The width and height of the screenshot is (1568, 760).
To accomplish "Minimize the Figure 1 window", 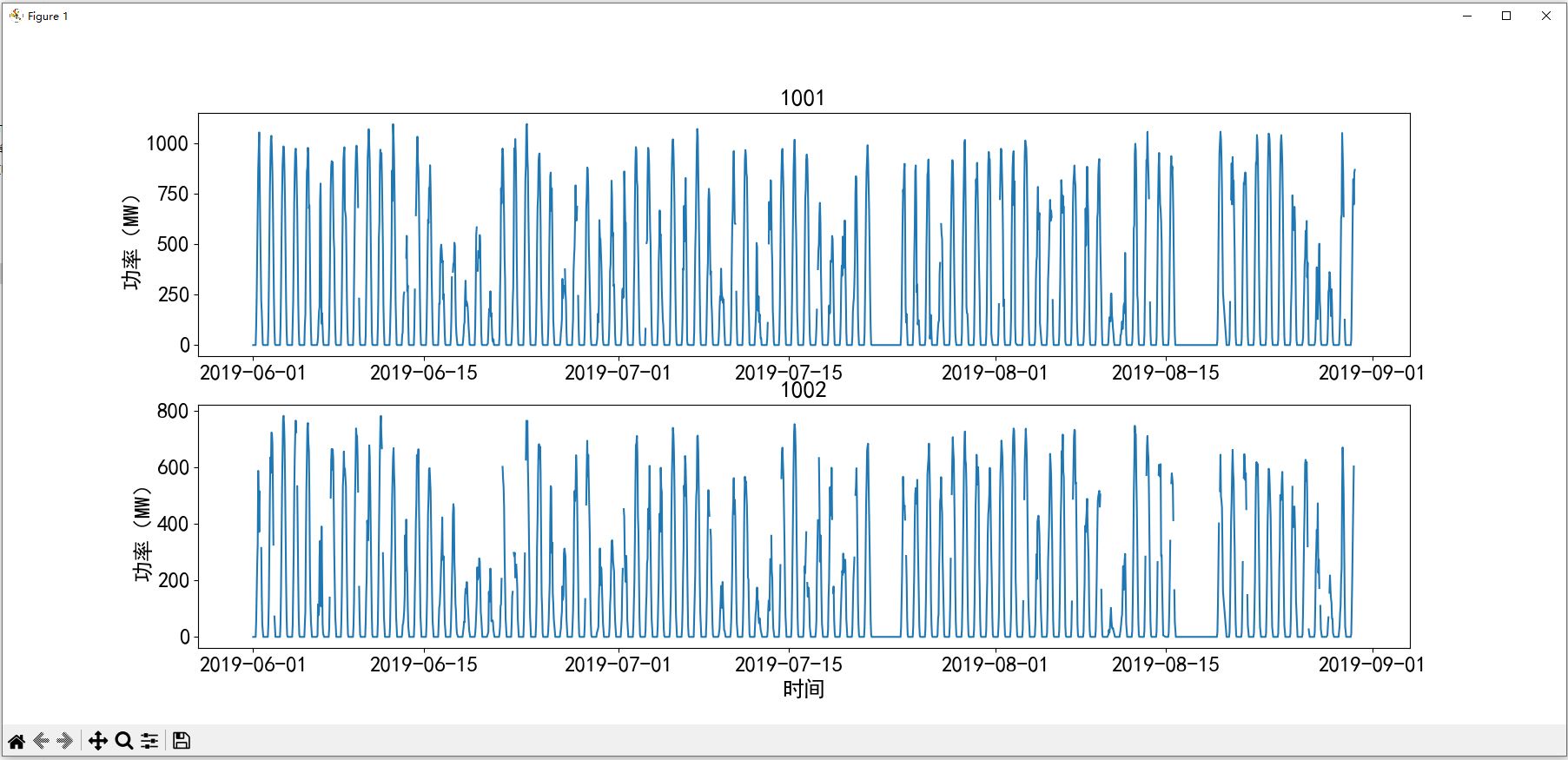I will (x=1467, y=16).
